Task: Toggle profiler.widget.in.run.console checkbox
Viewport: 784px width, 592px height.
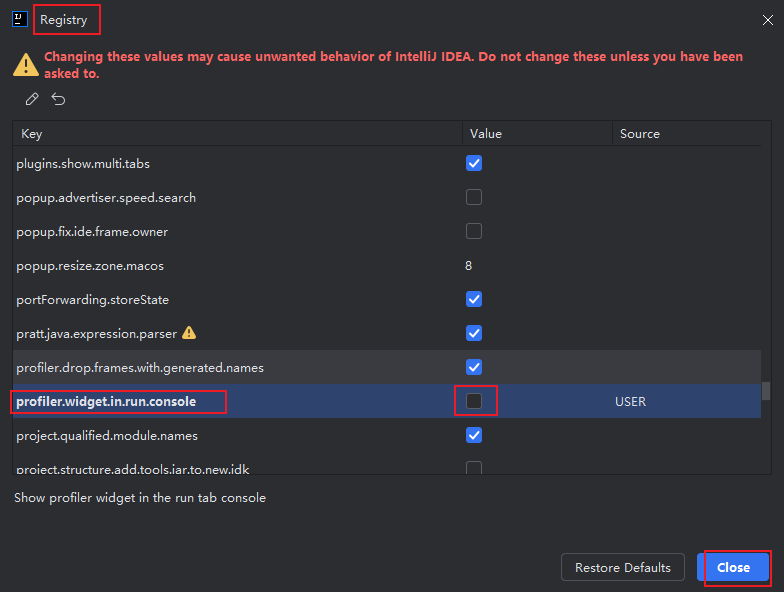Action: (474, 401)
